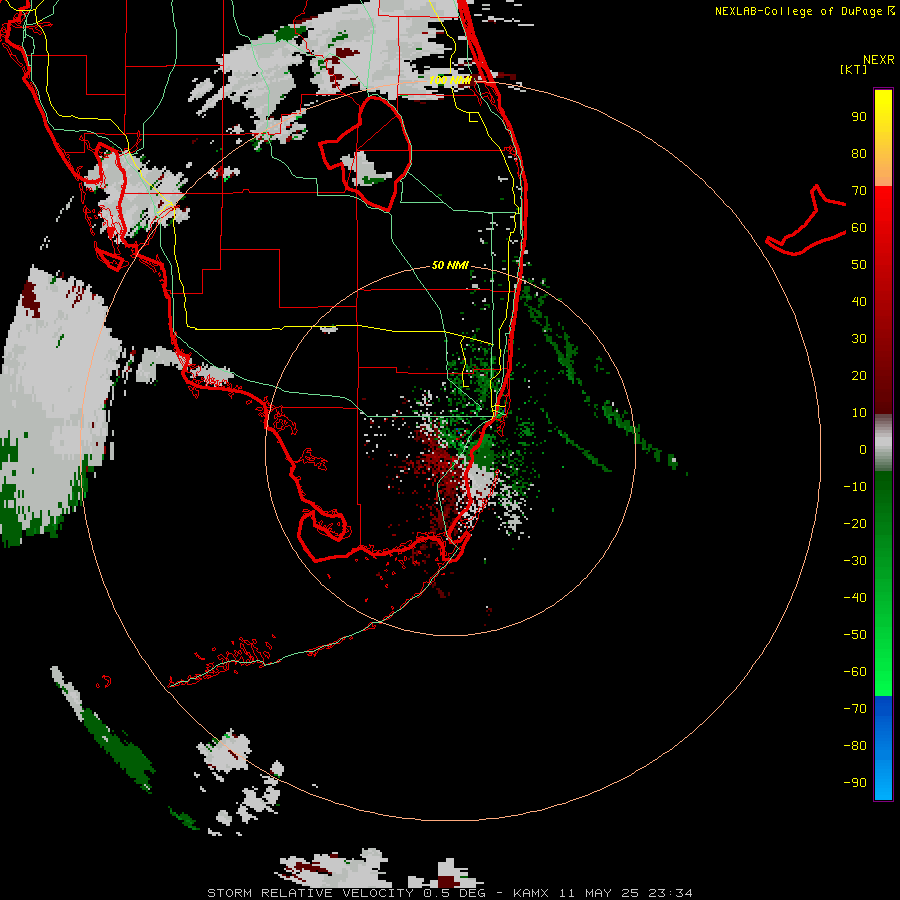This screenshot has height=900, width=900.
Task: Click the -40 value on velocity scale
Action: coord(855,598)
